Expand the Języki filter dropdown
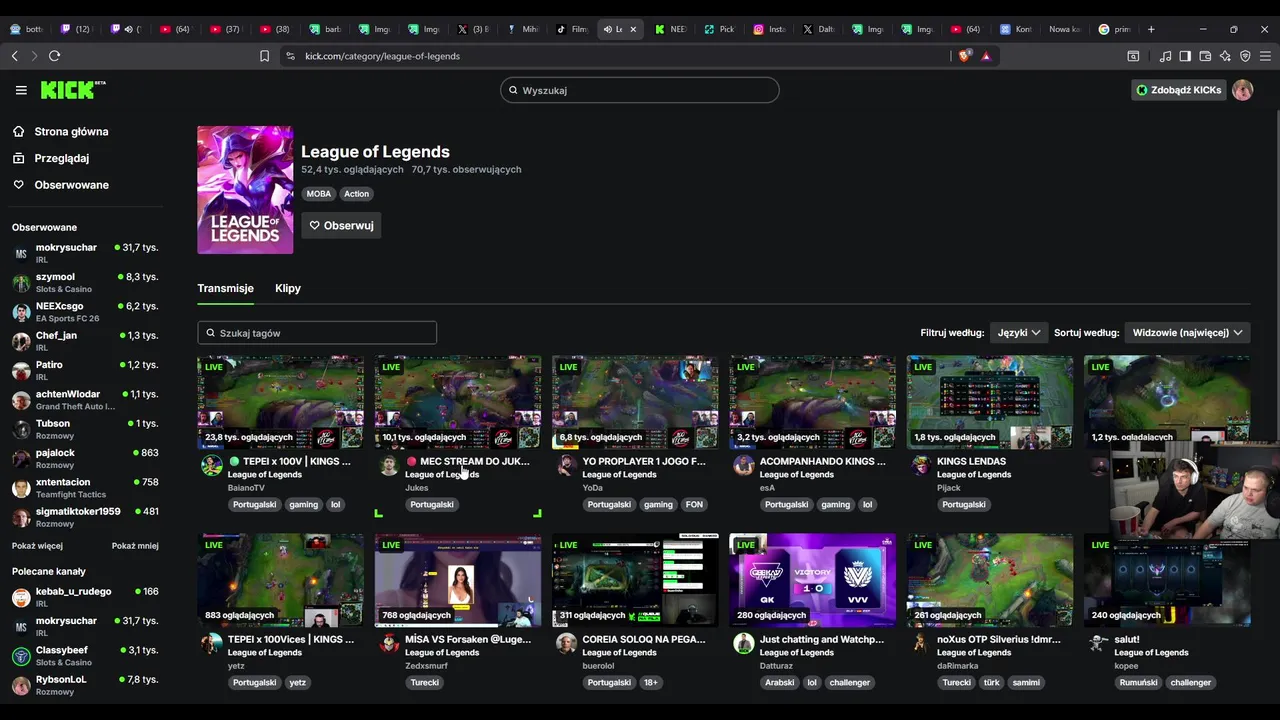This screenshot has width=1280, height=720. (1019, 332)
